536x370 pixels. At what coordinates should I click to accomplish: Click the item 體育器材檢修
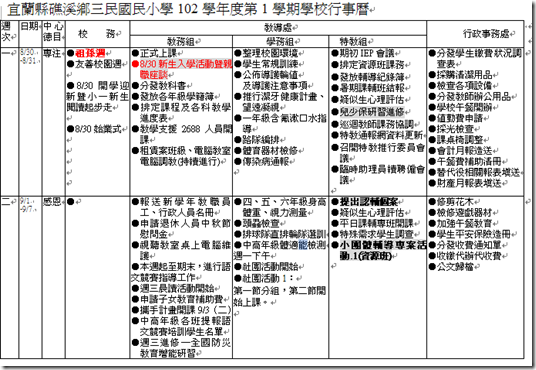270,150
